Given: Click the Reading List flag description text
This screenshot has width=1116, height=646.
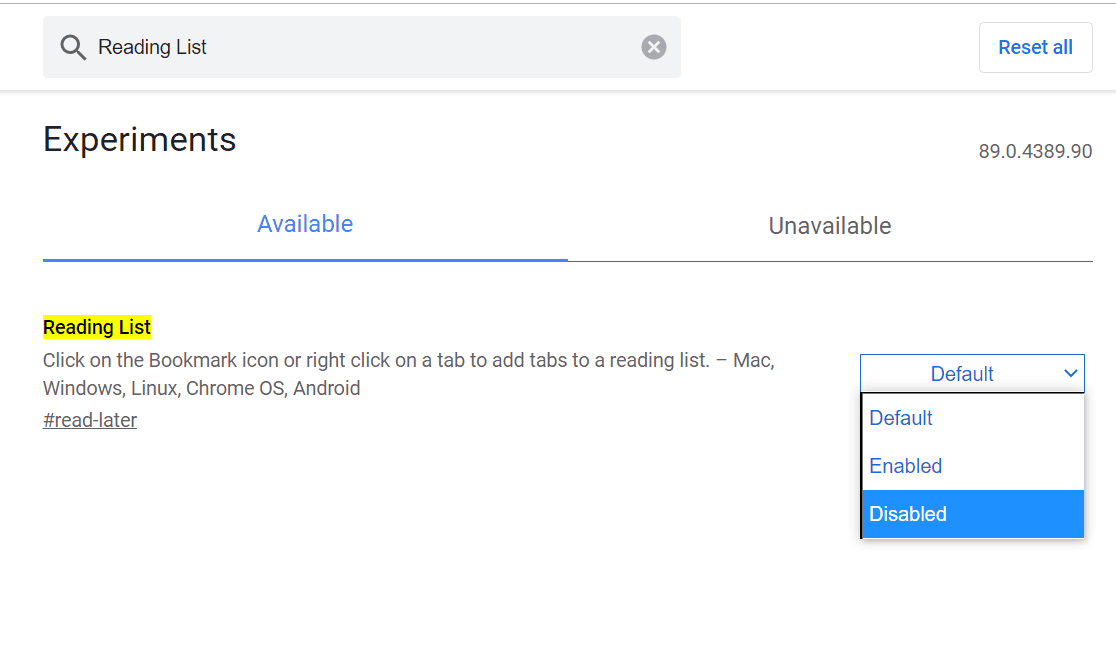Looking at the screenshot, I should point(409,374).
